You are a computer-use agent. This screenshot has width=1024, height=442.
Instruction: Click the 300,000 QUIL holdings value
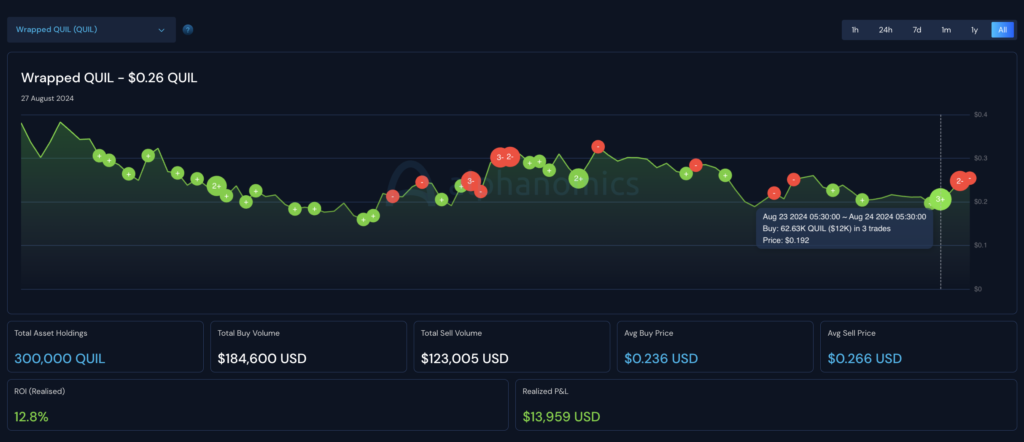[x=60, y=358]
